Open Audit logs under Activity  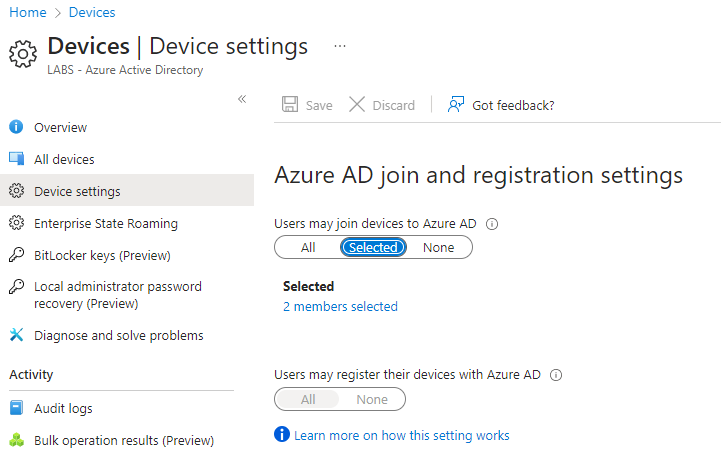pos(63,408)
